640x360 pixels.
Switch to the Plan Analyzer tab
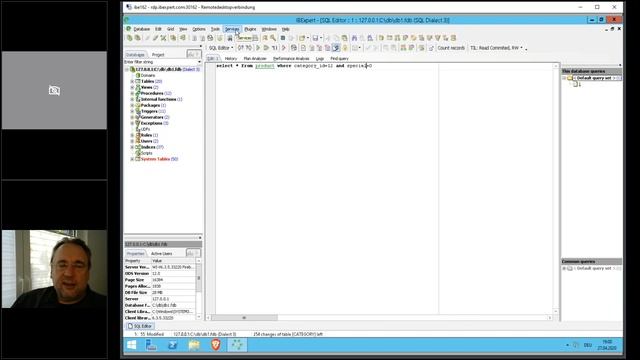[x=255, y=59]
